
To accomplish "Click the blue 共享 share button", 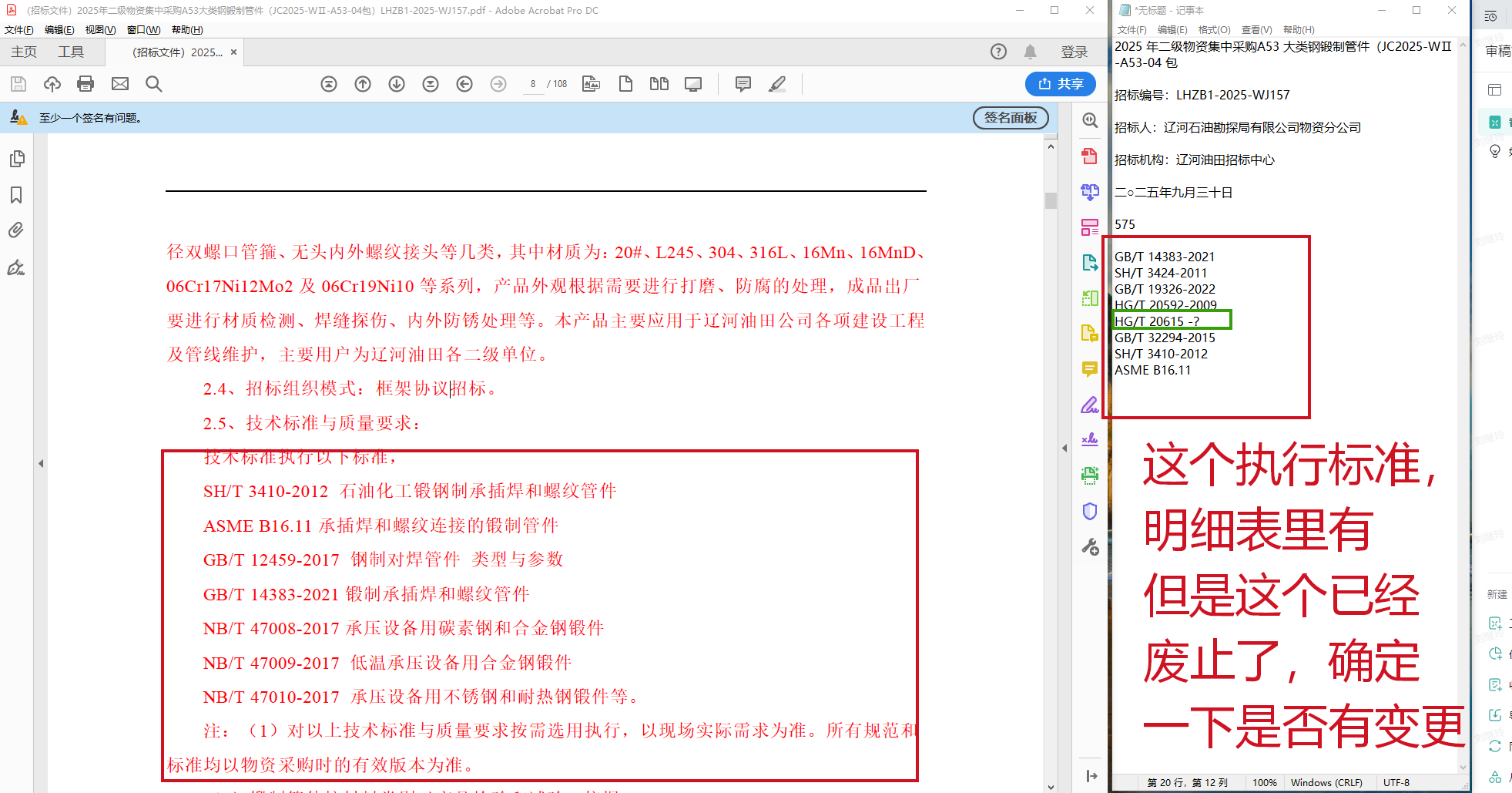I will 1061,84.
